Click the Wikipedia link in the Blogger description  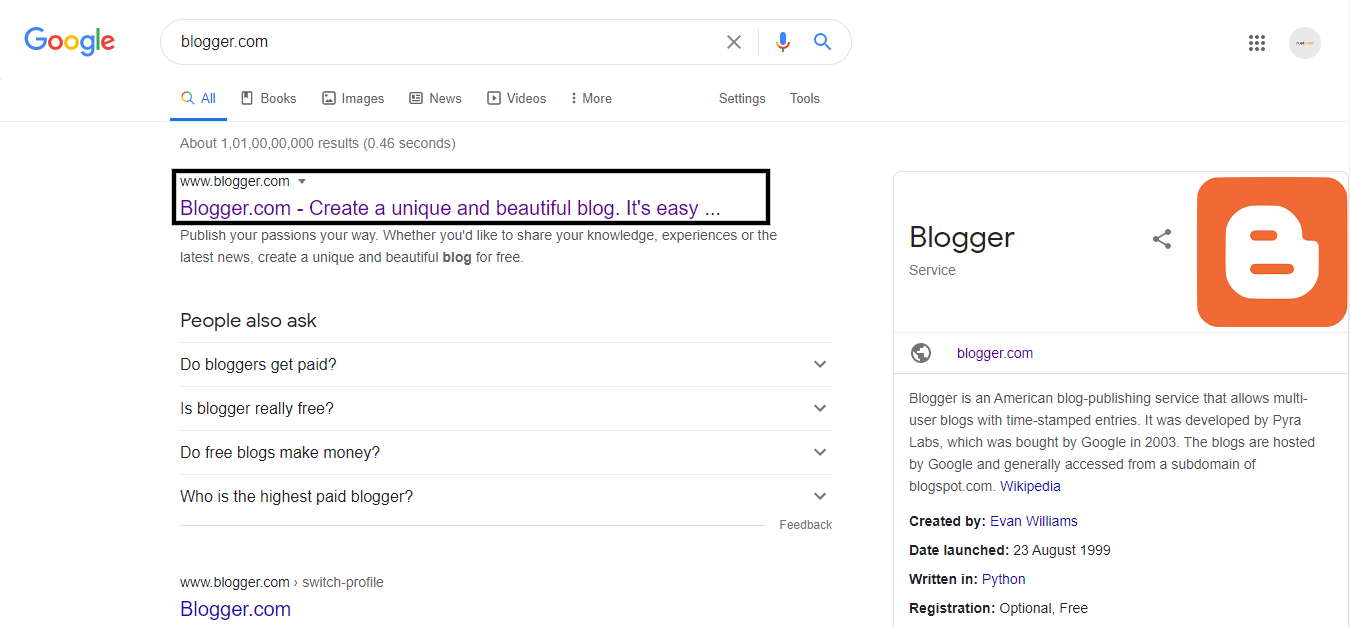point(1030,485)
